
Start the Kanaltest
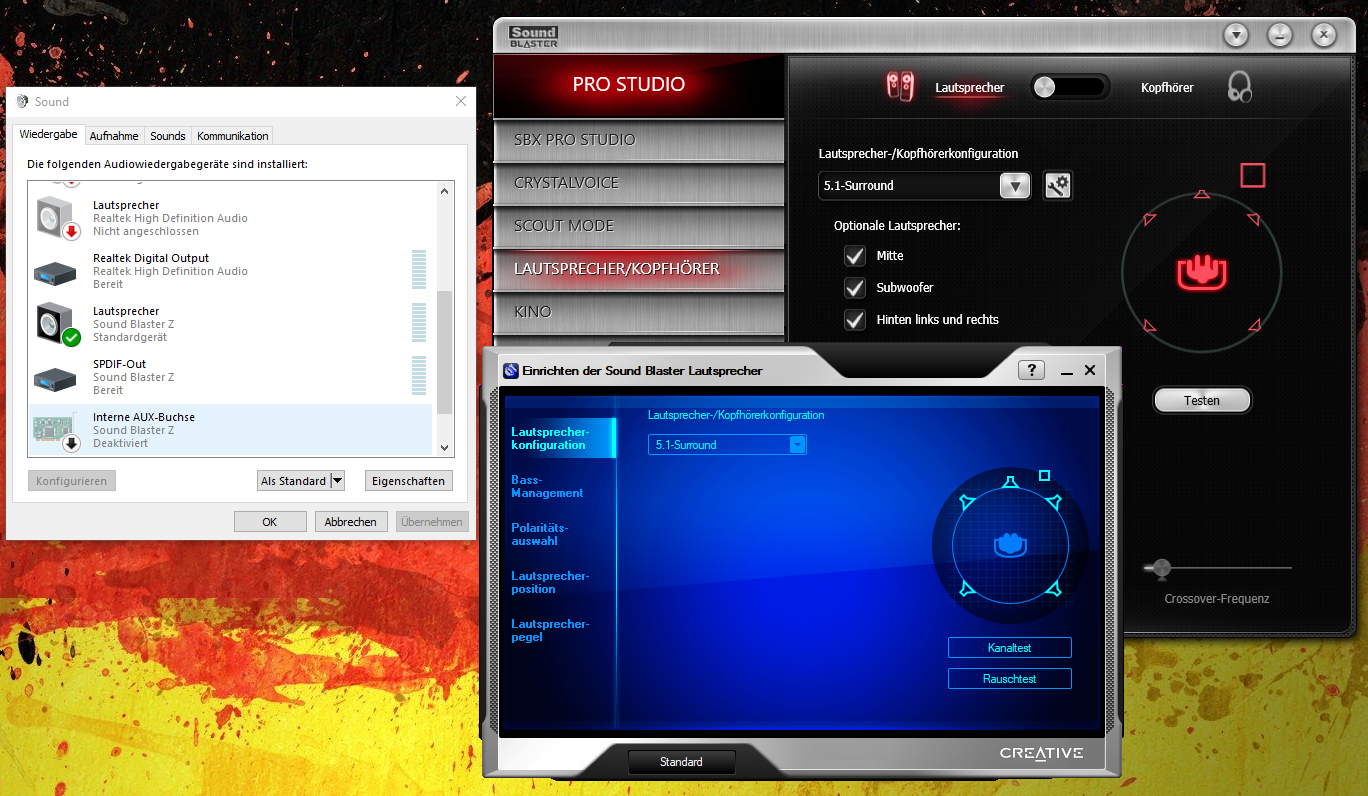coord(1010,648)
